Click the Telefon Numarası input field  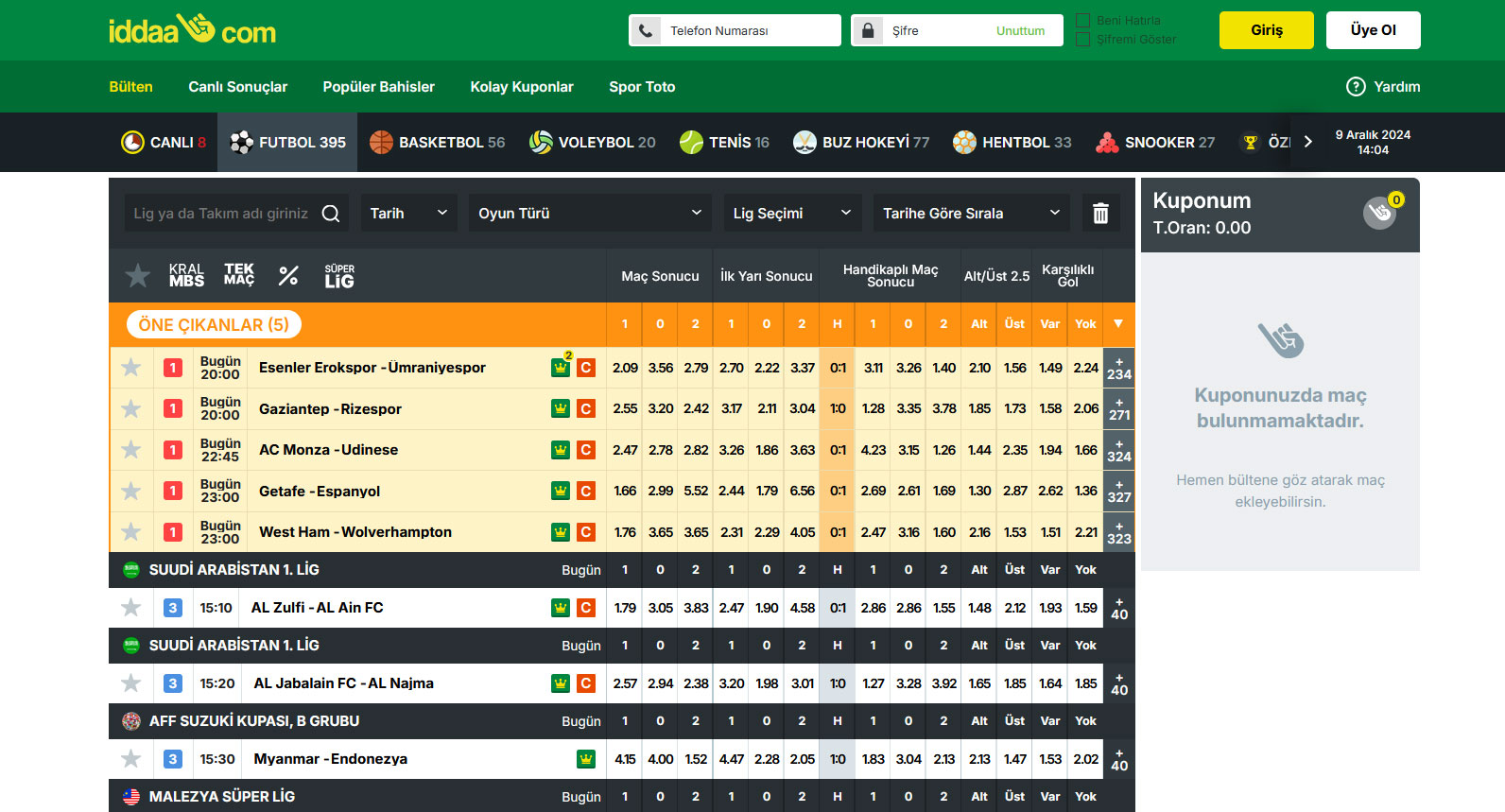click(x=735, y=30)
